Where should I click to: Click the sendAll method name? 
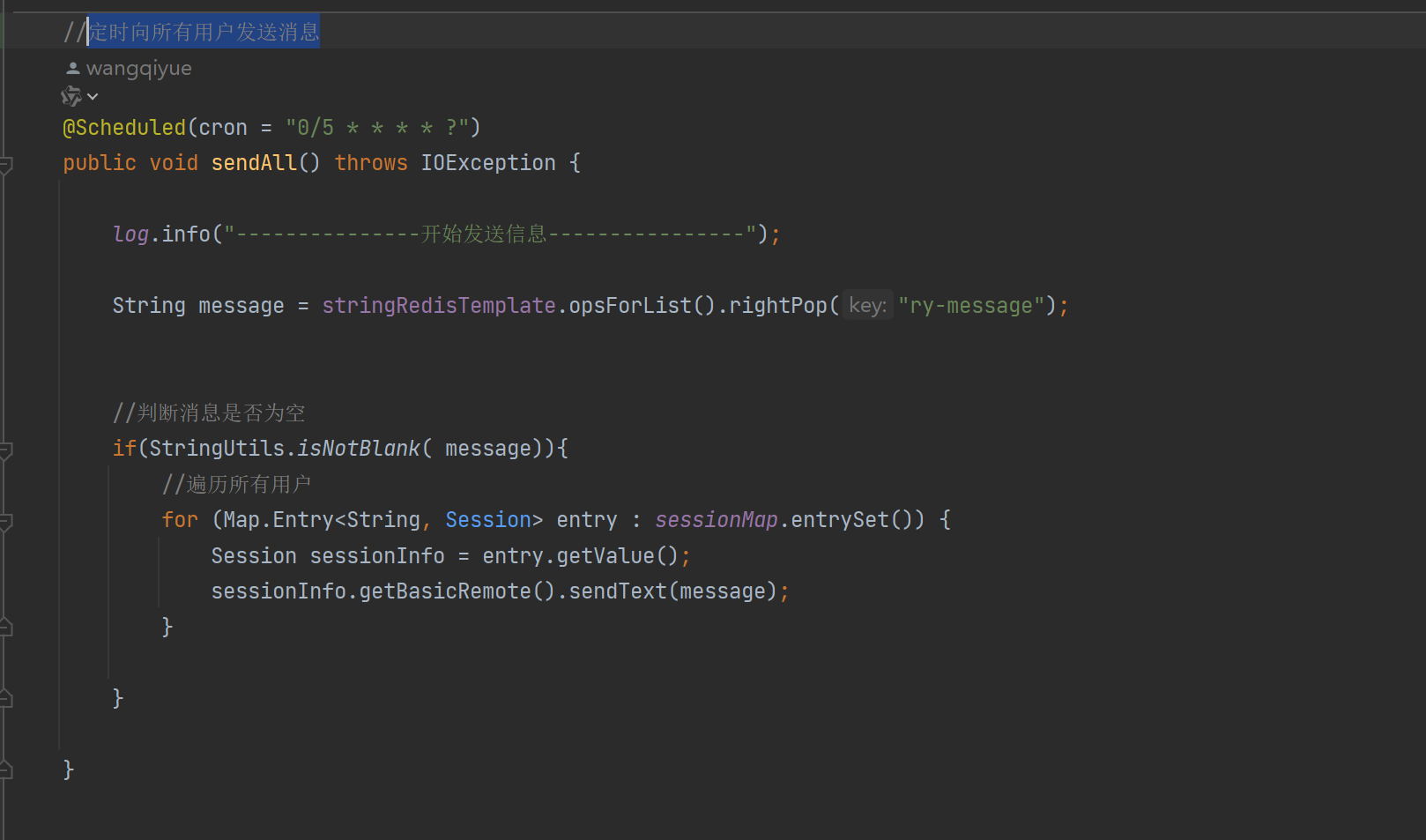click(254, 163)
